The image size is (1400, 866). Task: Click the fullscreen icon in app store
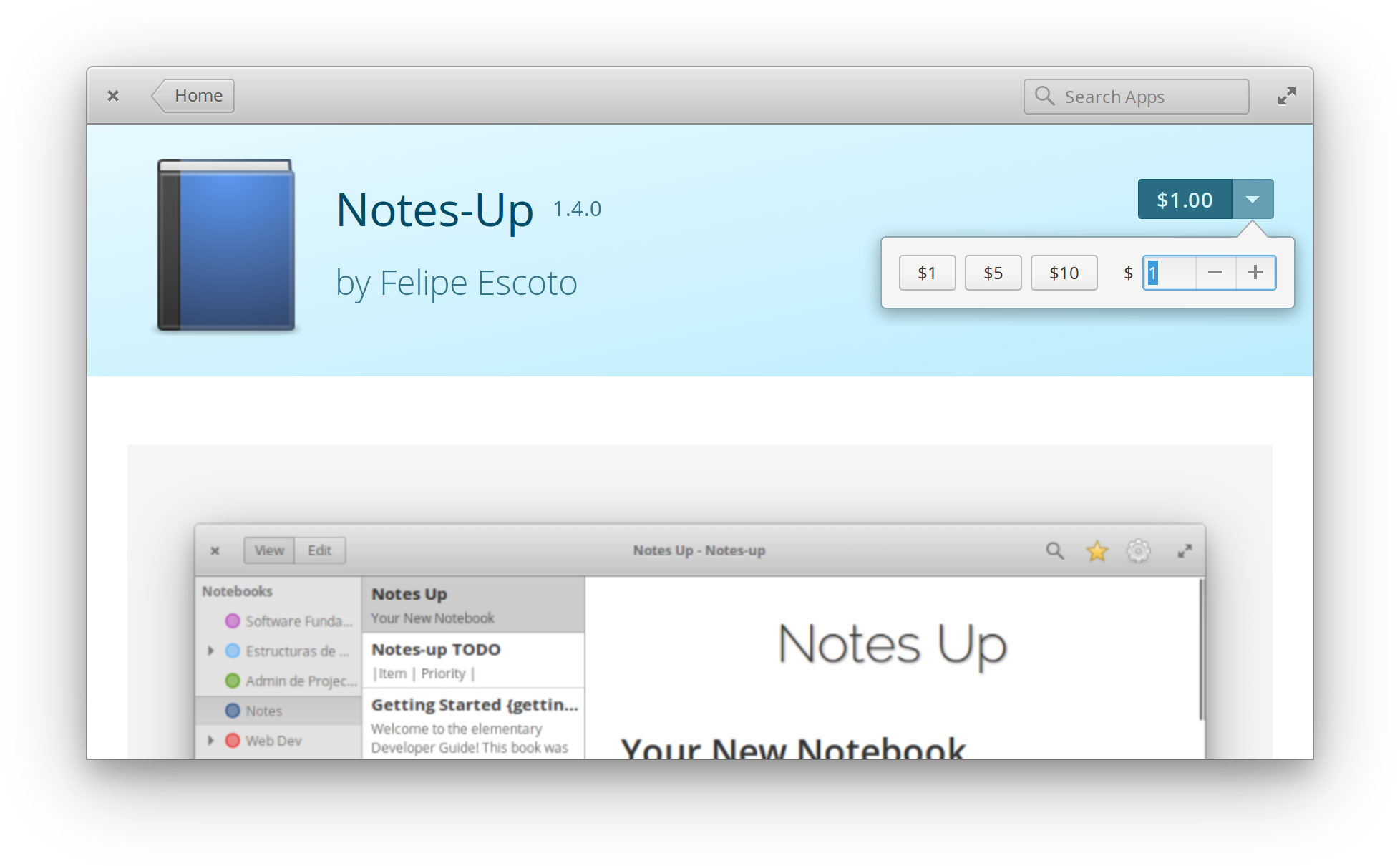(1286, 95)
